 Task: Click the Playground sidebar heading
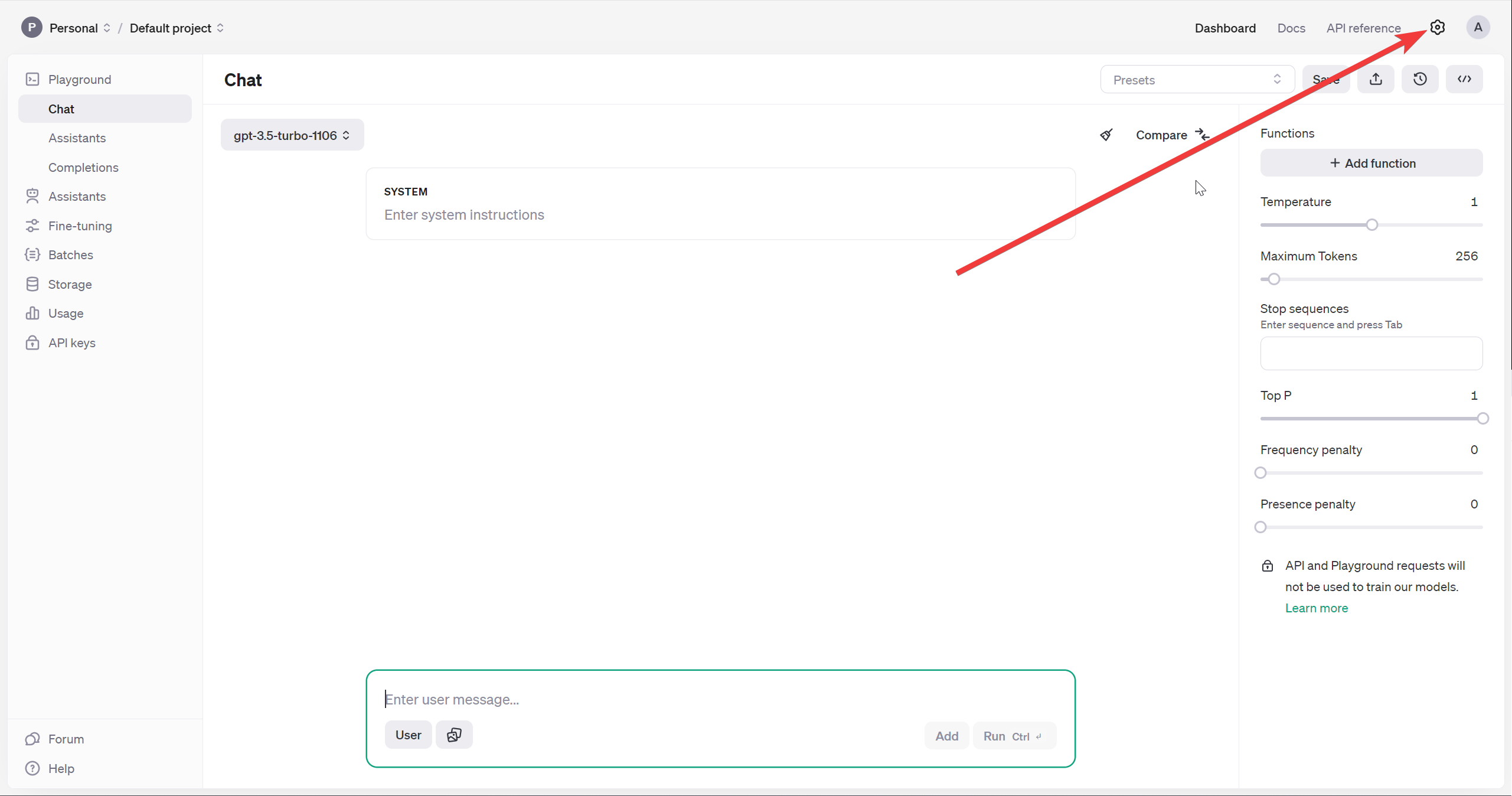point(80,79)
